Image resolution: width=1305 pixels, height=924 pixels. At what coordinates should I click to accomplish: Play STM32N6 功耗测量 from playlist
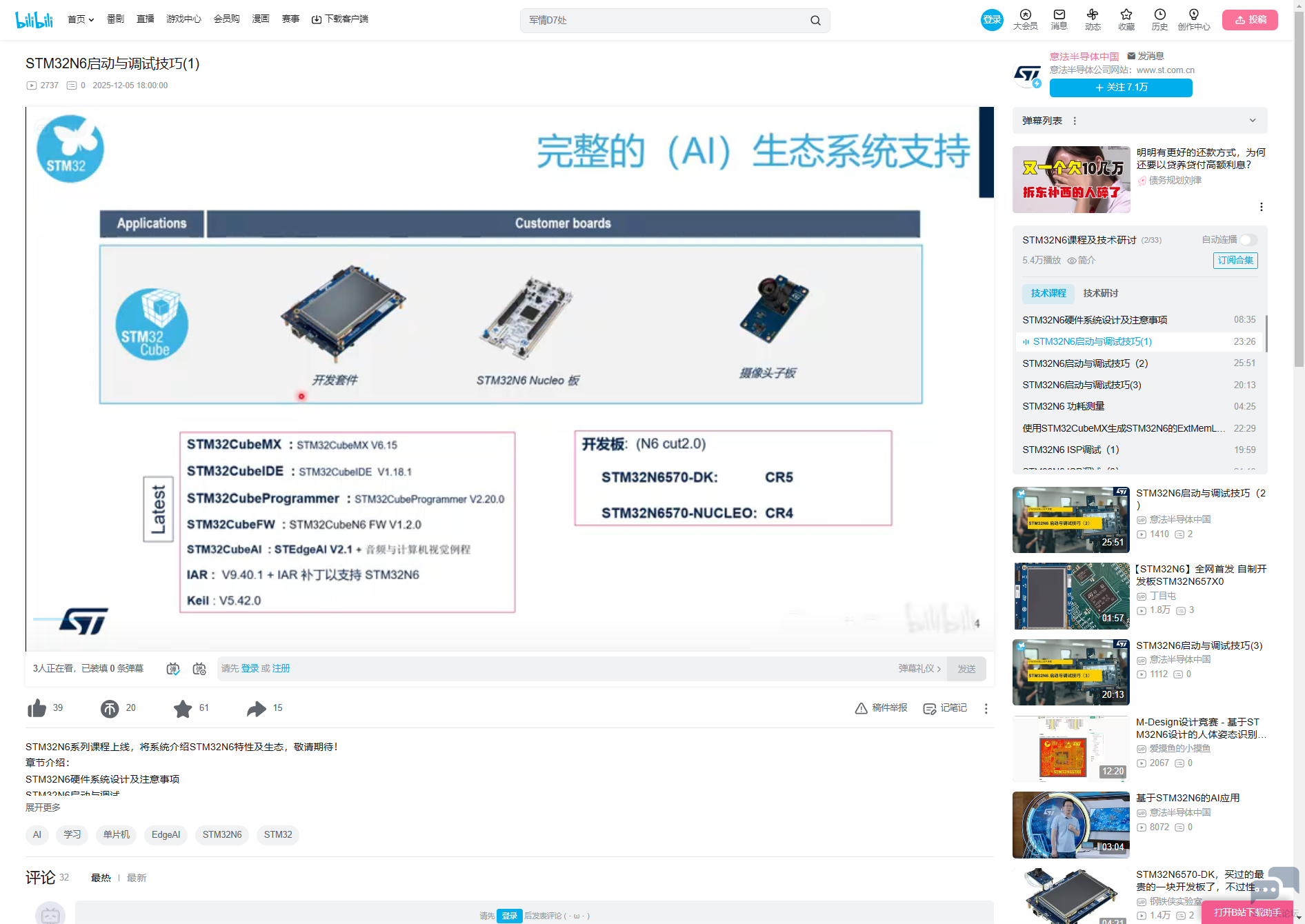coord(1139,406)
